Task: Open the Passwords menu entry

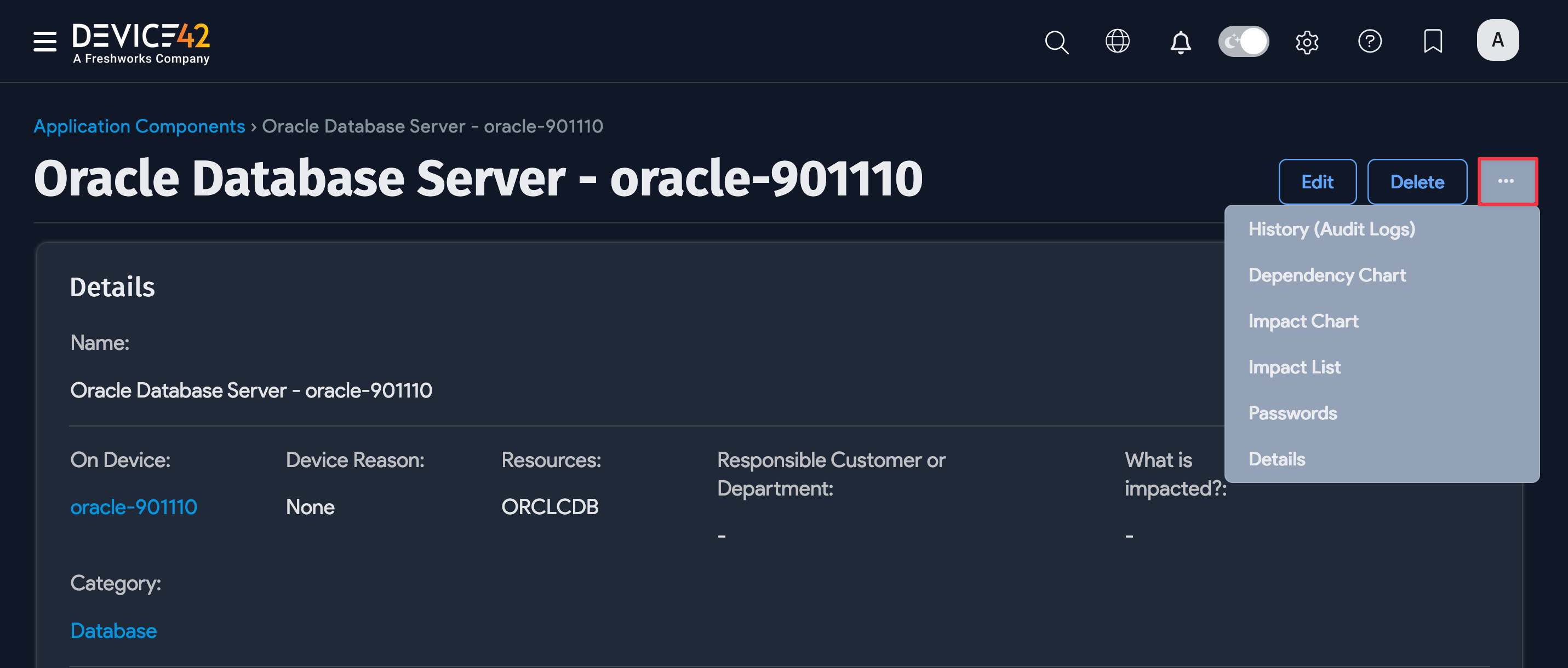Action: click(x=1293, y=413)
